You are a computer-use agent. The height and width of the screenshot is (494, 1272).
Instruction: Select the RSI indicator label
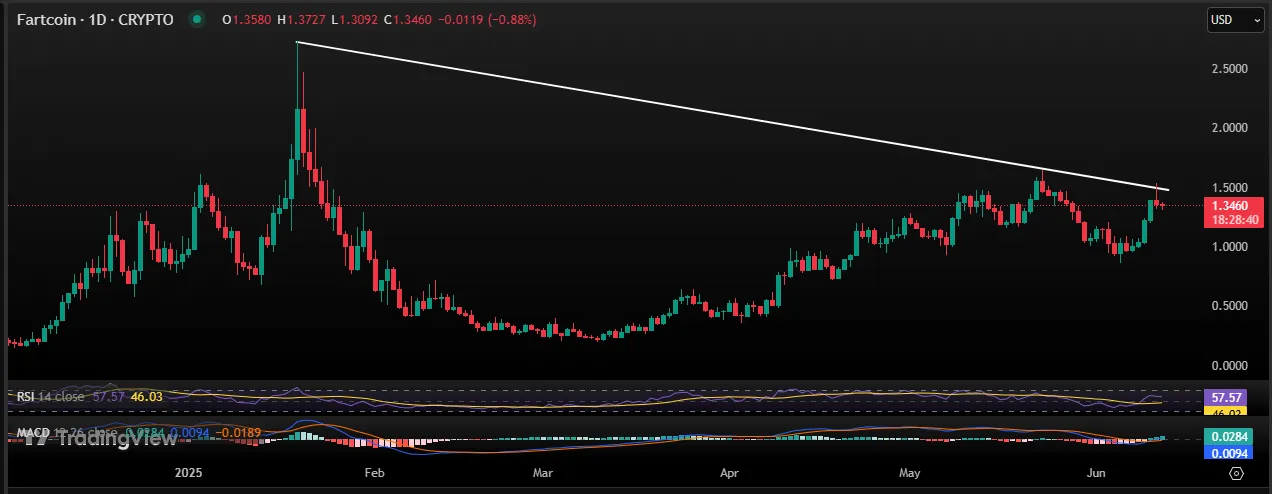(x=28, y=397)
